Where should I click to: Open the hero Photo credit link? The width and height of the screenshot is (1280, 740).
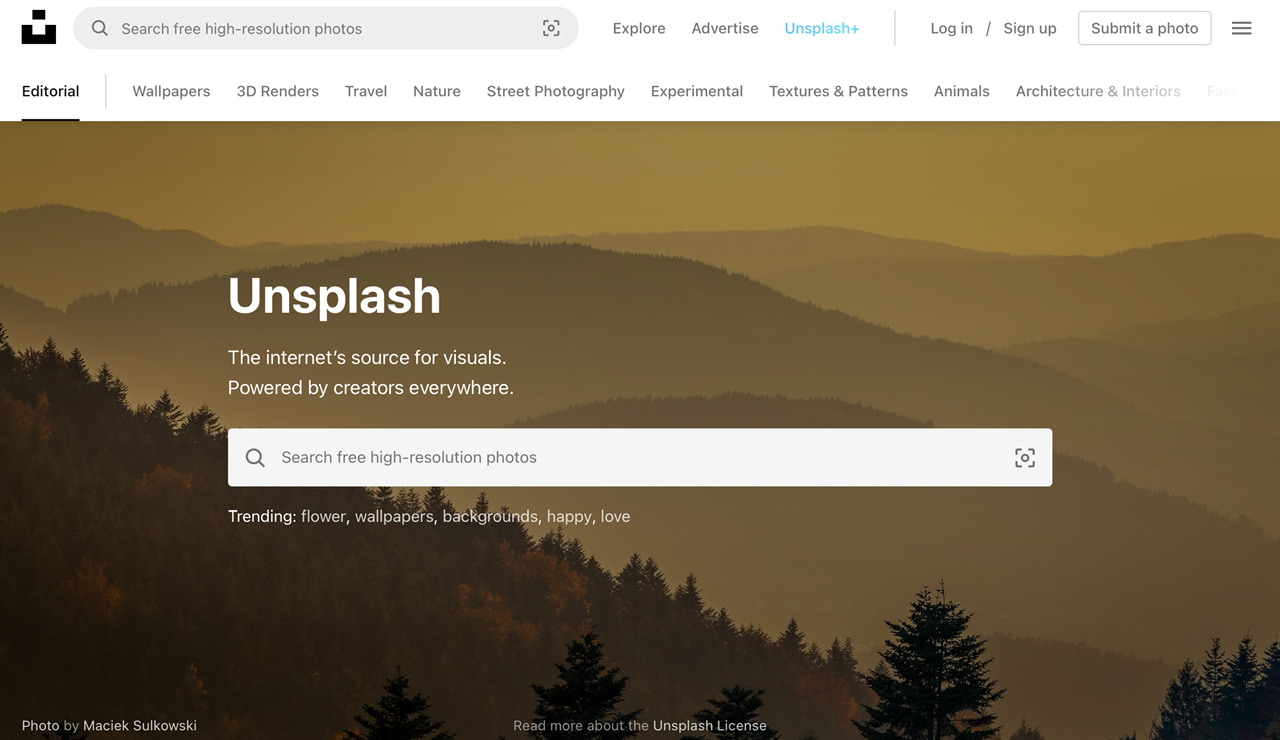41,725
